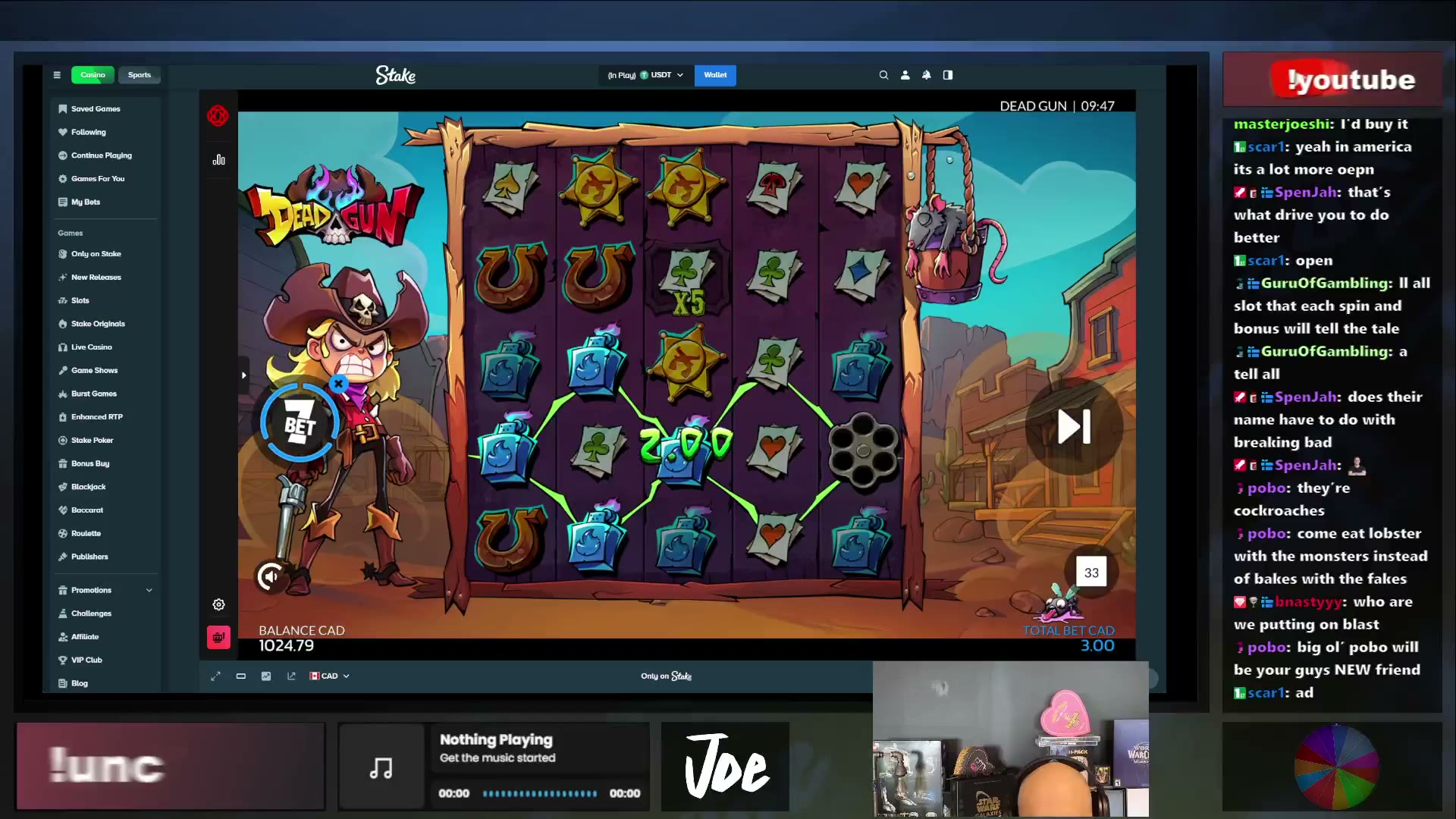This screenshot has height=819, width=1456.
Task: Click the music note icon in the player
Action: [381, 768]
